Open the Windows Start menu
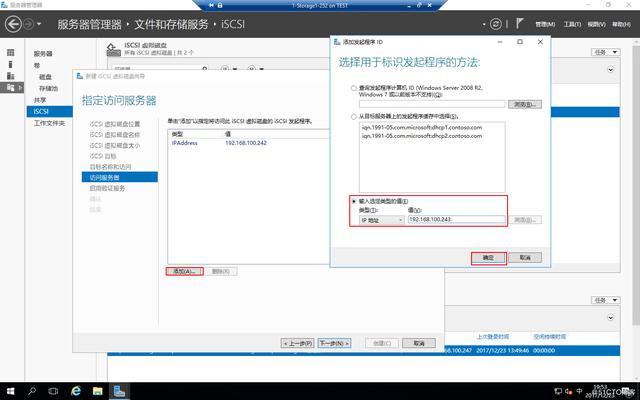The height and width of the screenshot is (400, 640). click(x=11, y=391)
